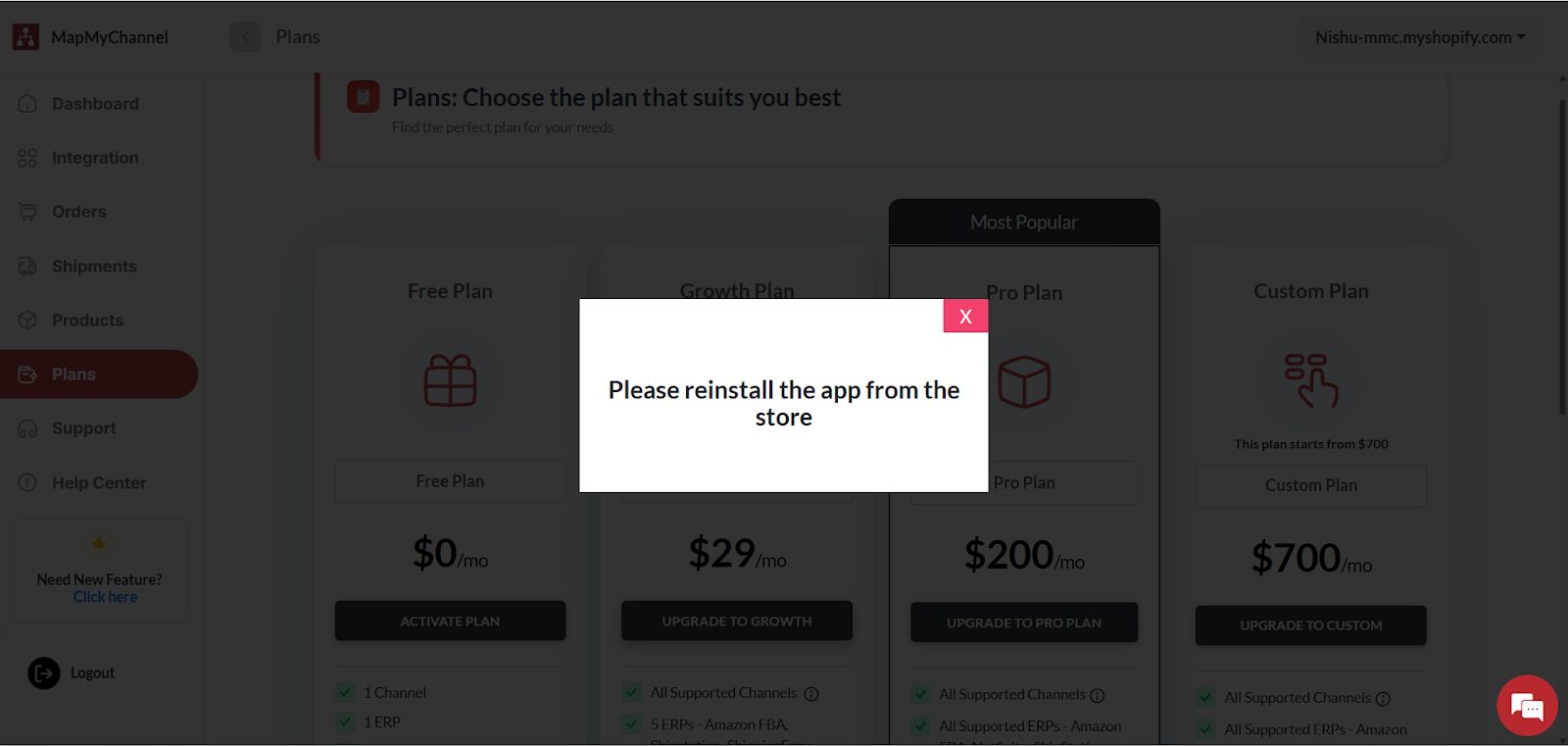The height and width of the screenshot is (746, 1568).
Task: Click the Free Plan gift icon
Action: coord(450,380)
